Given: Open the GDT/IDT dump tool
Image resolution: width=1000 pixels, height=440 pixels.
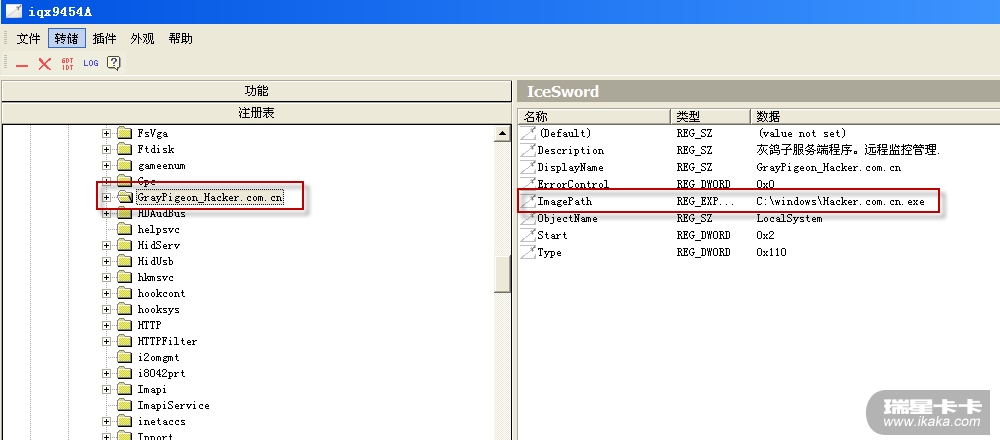Looking at the screenshot, I should click(x=68, y=64).
